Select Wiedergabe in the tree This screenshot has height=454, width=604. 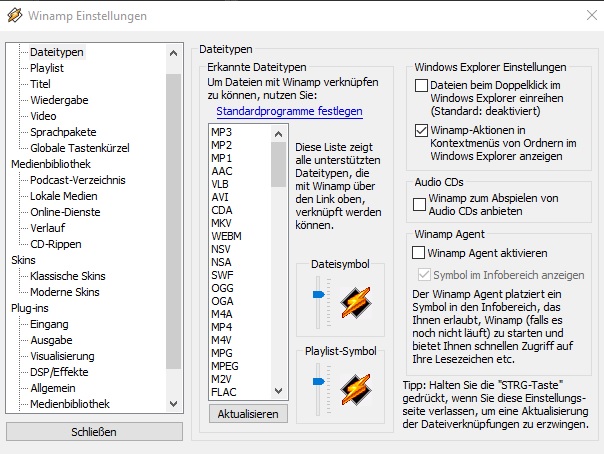tap(59, 100)
